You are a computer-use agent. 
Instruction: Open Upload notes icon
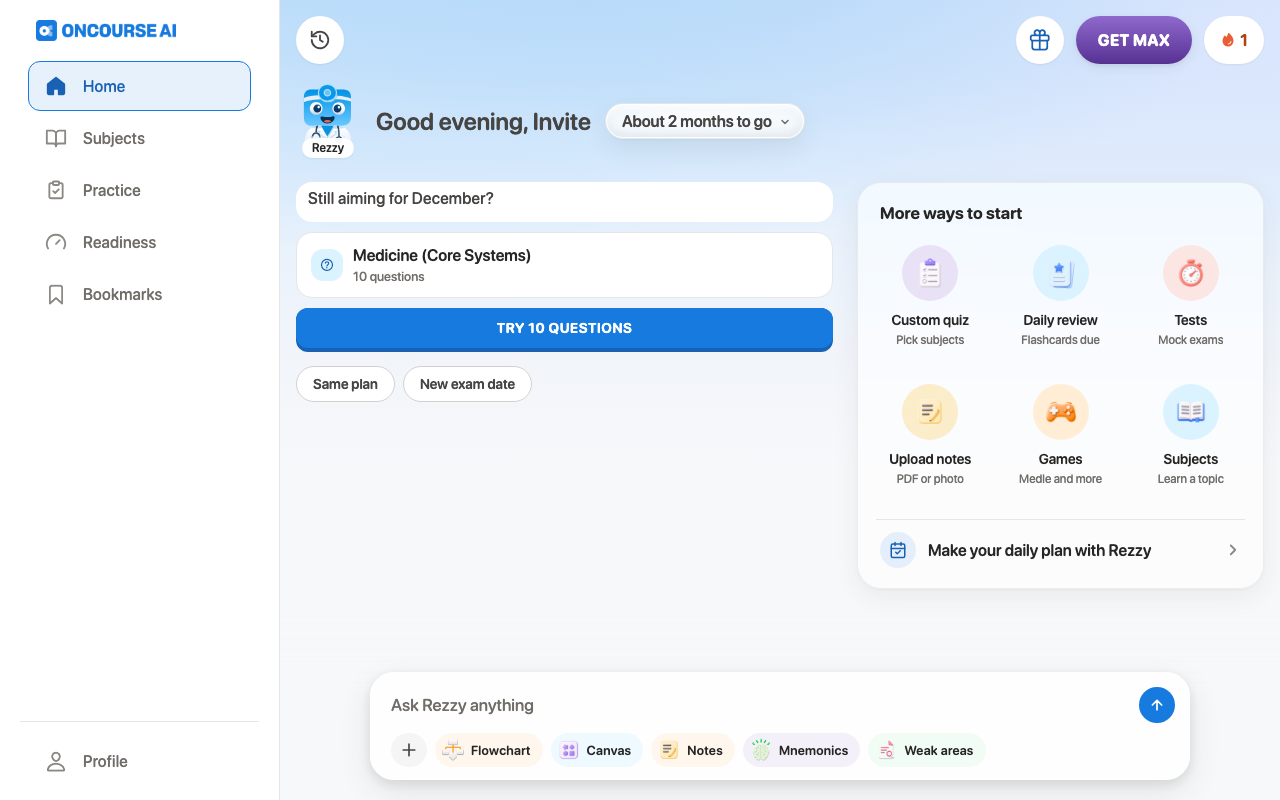tap(930, 412)
